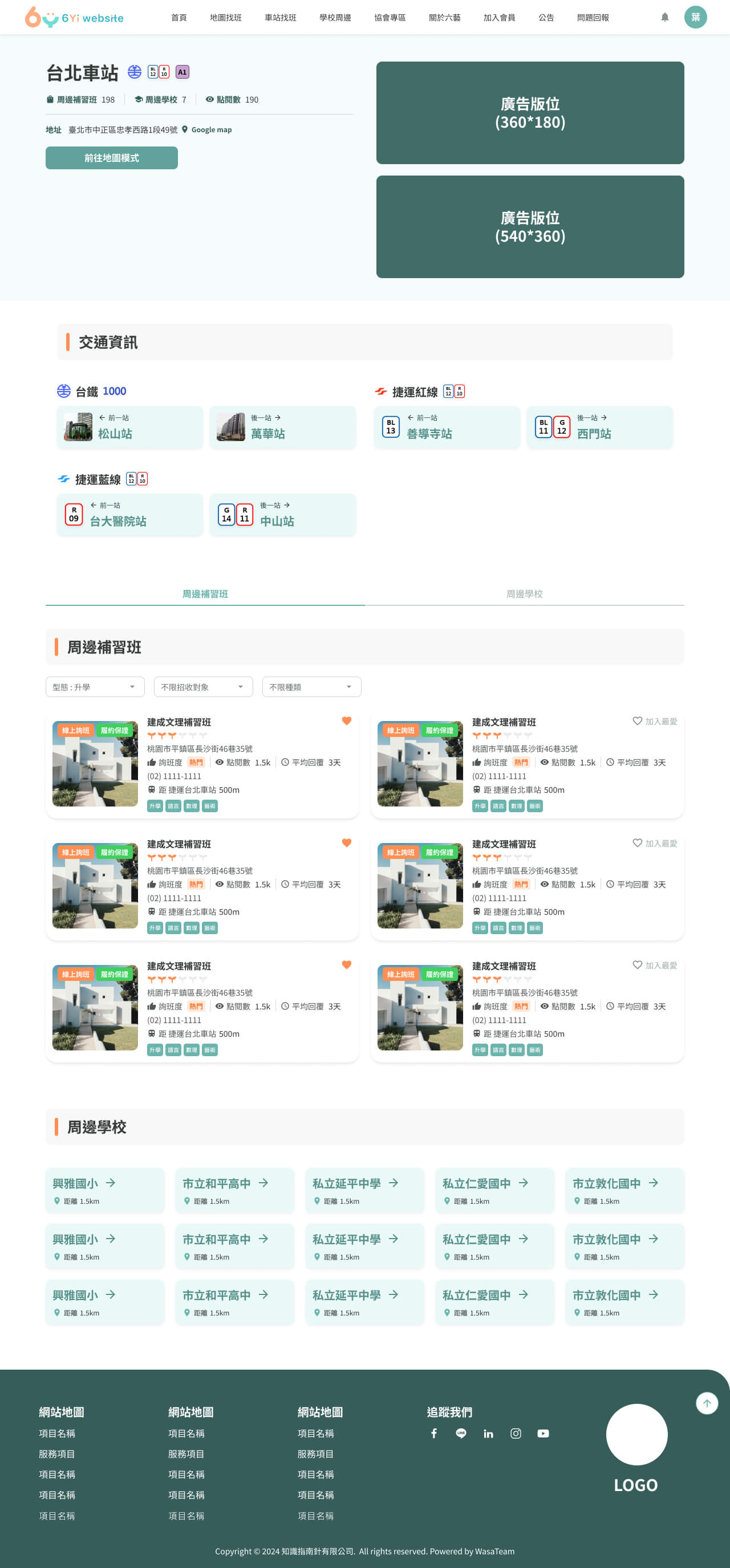730x1568 pixels.
Task: Click arrow beside 市立敦化國中 in first row
Action: 653,1183
